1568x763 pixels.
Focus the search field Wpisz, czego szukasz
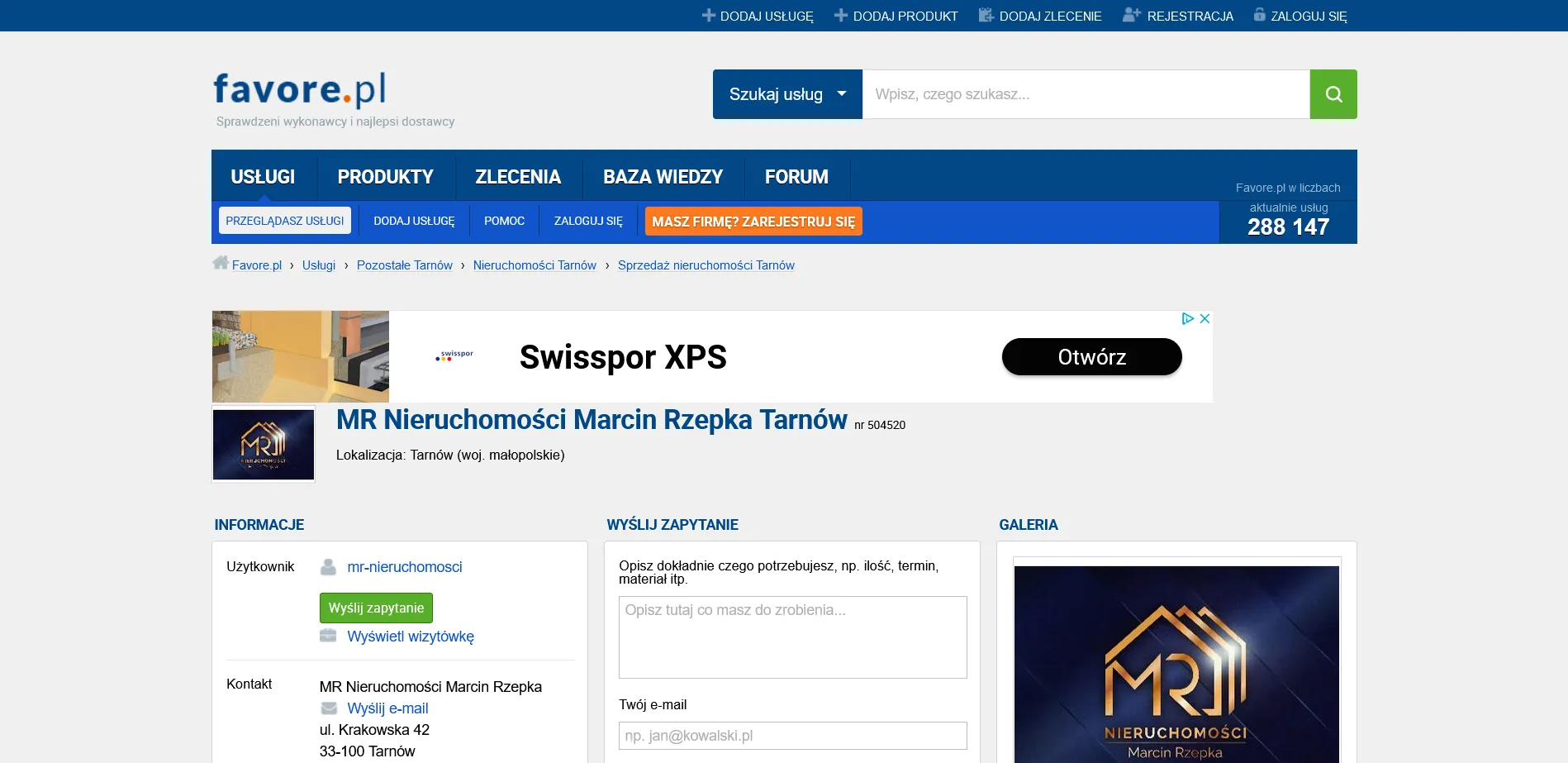[1086, 94]
